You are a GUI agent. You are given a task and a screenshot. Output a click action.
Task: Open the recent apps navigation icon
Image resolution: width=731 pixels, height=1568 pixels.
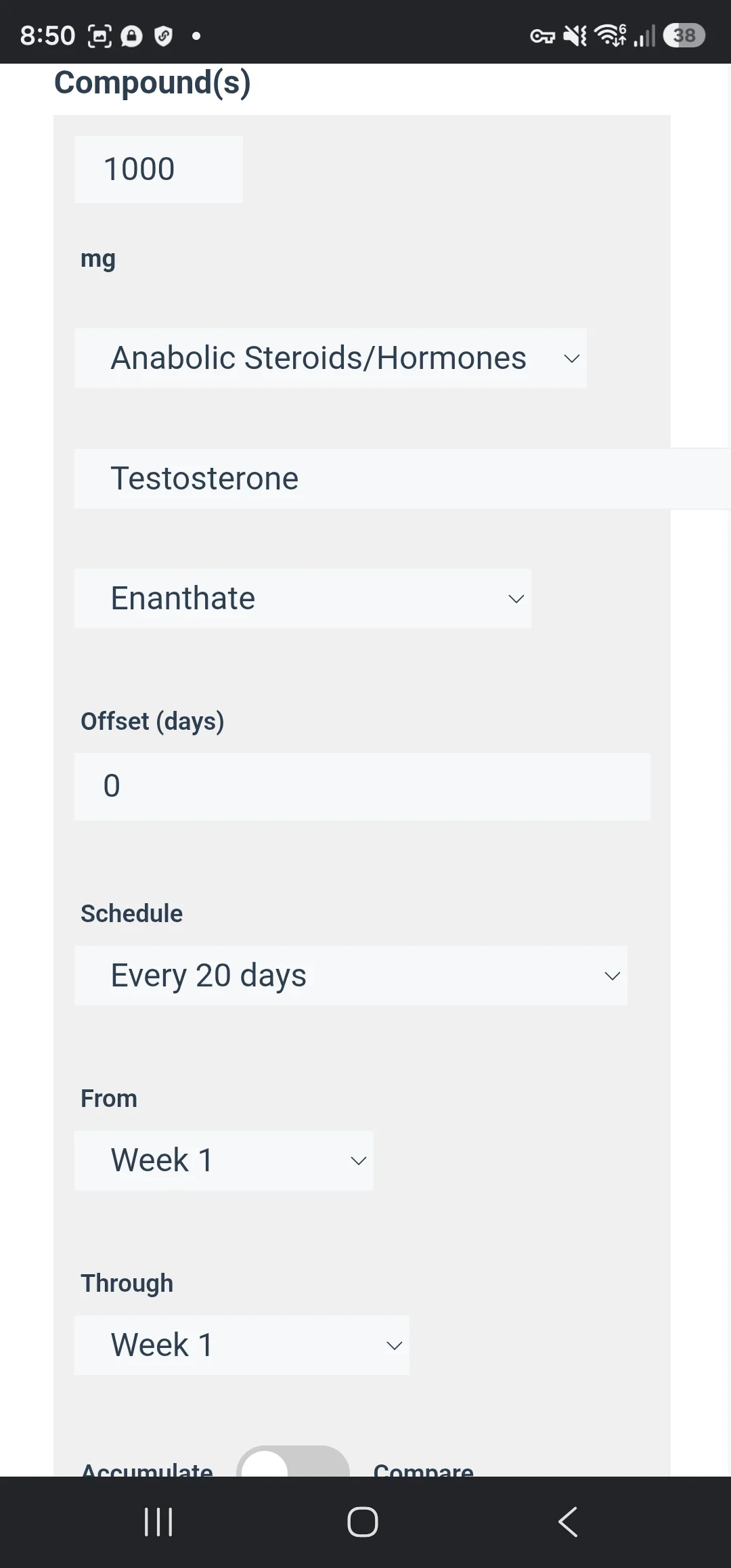click(x=158, y=1522)
